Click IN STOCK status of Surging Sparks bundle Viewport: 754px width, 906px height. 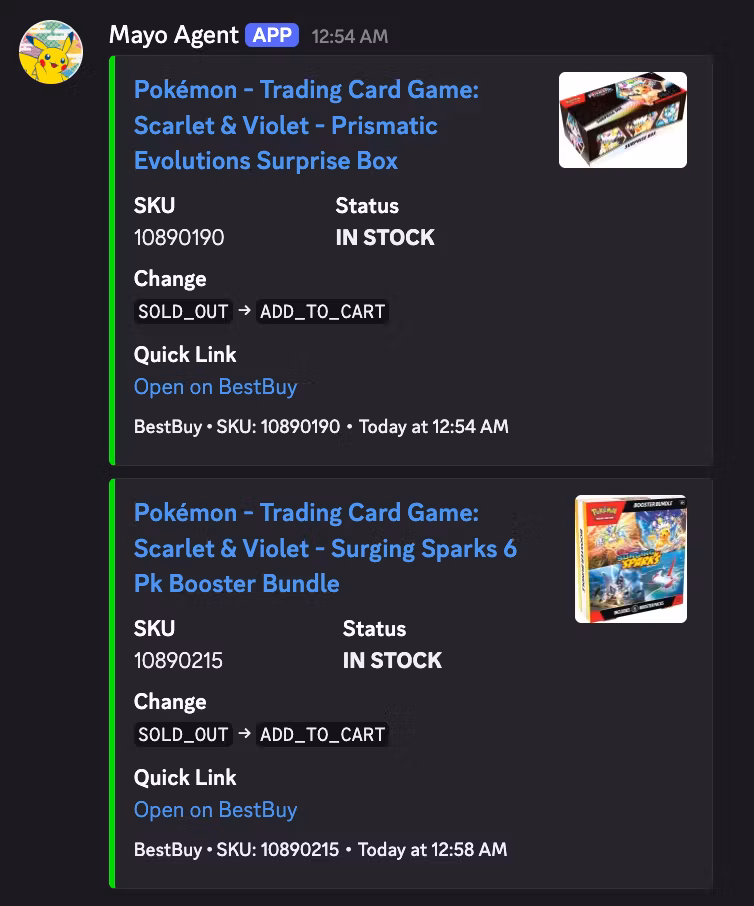point(392,660)
